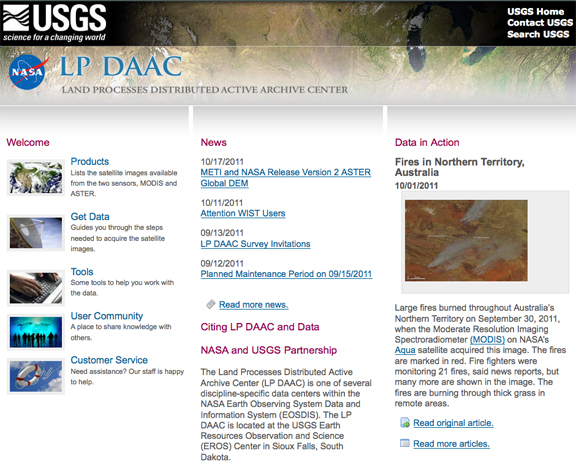This screenshot has height=464, width=576.
Task: Expand the Citing LP DAAC and Data heading
Action: pos(260,327)
